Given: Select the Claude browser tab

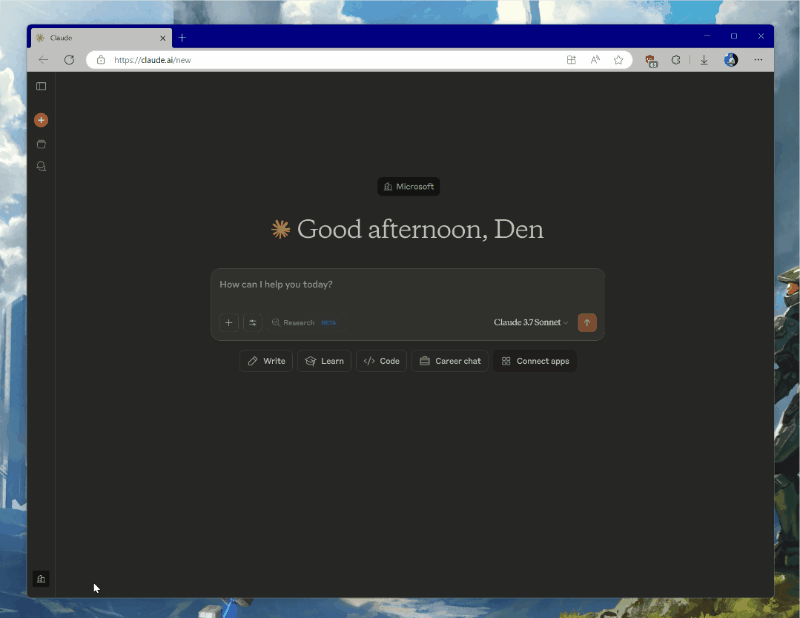Looking at the screenshot, I should [x=101, y=38].
